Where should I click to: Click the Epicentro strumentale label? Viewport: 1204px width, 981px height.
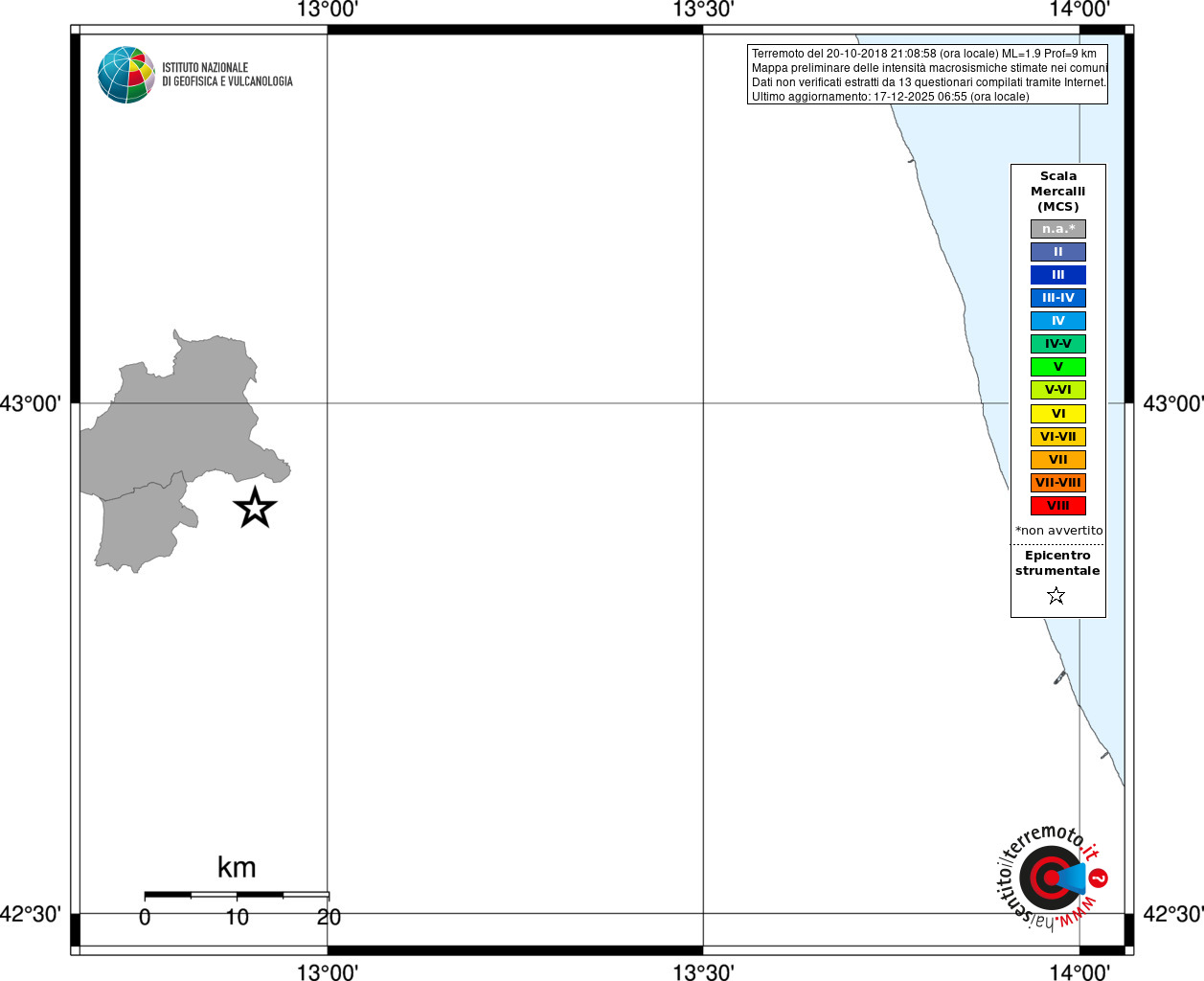(1057, 563)
